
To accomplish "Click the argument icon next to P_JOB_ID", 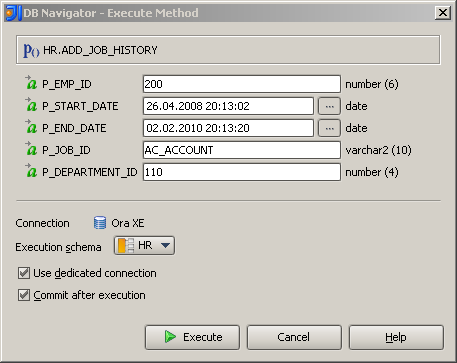I will click(31, 149).
